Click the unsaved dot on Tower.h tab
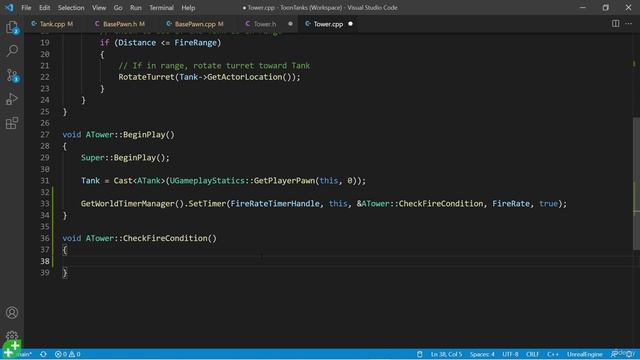Screen dimensions: 640x360 point(290,24)
